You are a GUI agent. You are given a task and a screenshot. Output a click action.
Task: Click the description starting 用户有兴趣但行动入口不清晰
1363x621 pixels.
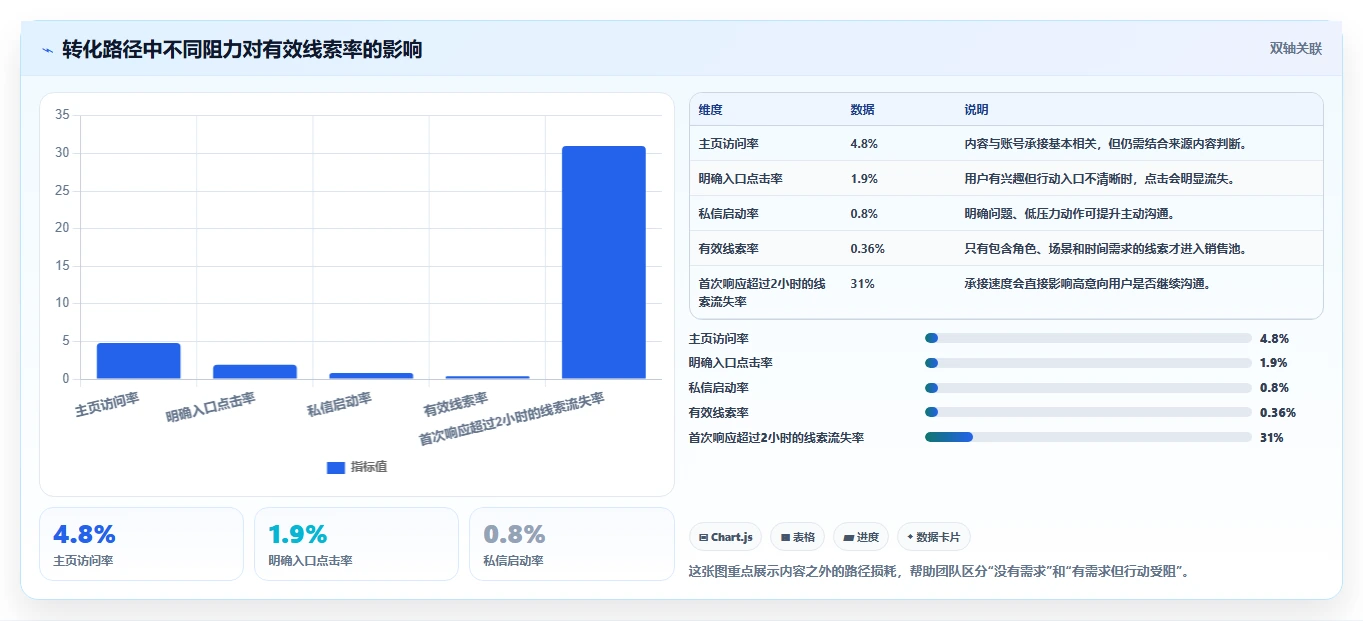coord(1099,179)
